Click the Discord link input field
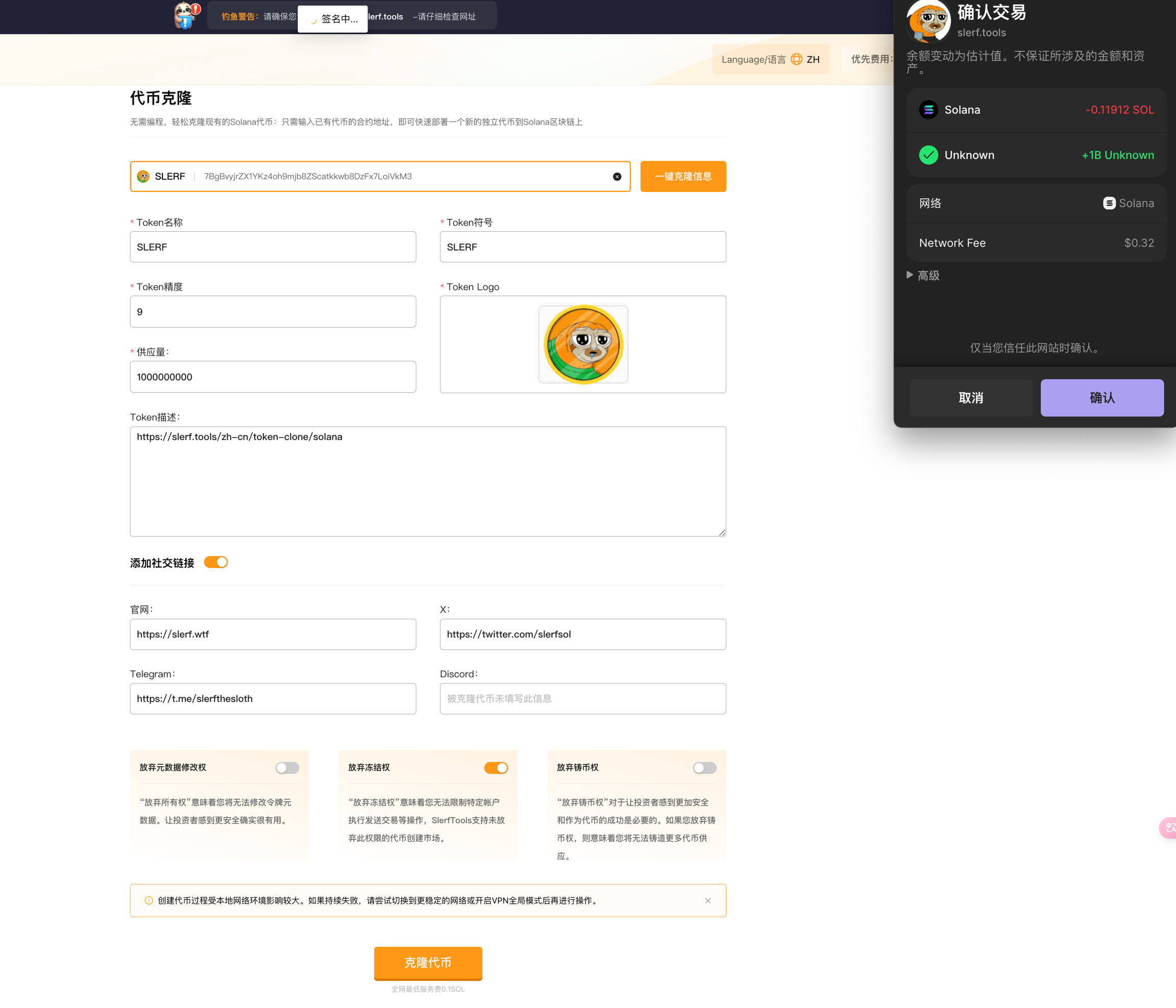This screenshot has height=1008, width=1176. tap(583, 699)
